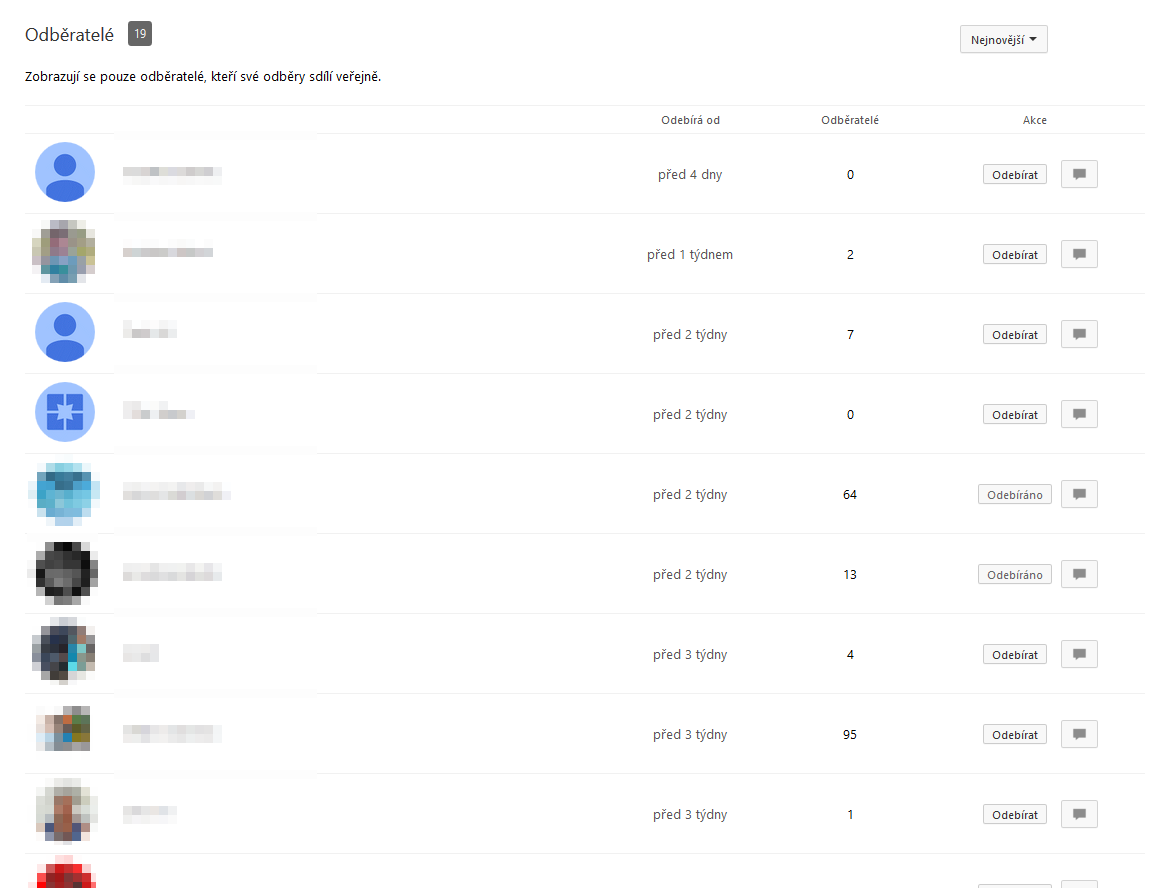This screenshot has height=888, width=1170.
Task: Open avatar in row with 4 subscribers
Action: tap(65, 651)
